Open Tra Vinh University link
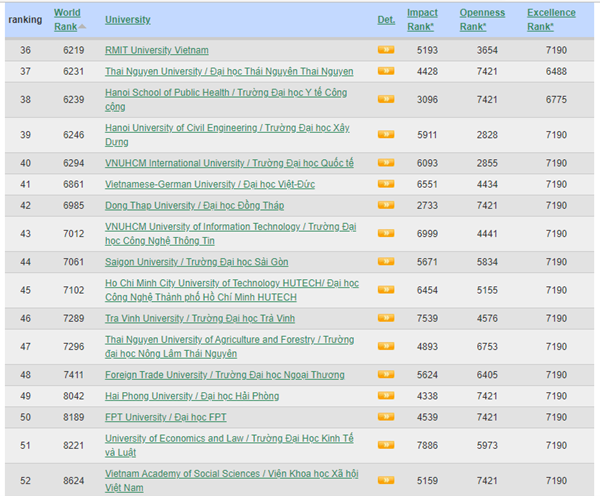 tap(200, 318)
